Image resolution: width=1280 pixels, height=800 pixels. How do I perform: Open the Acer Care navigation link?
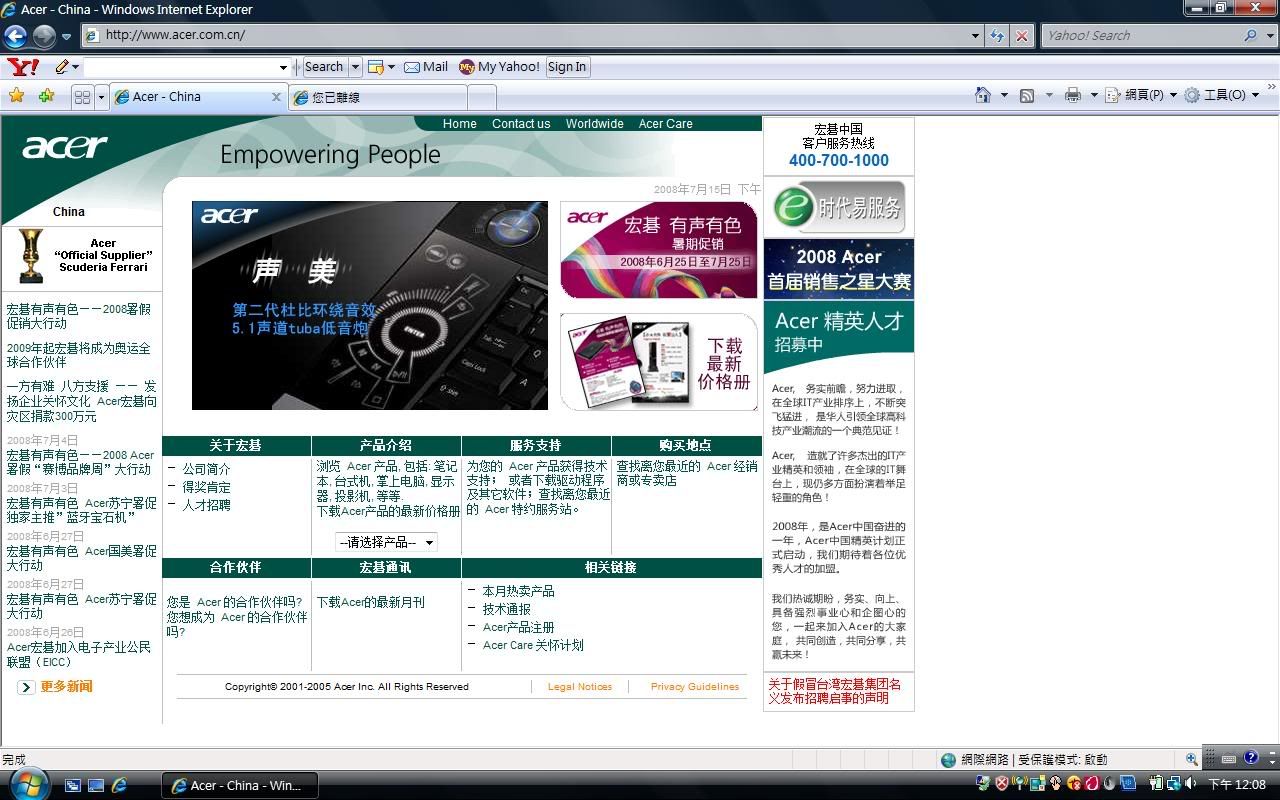(665, 124)
